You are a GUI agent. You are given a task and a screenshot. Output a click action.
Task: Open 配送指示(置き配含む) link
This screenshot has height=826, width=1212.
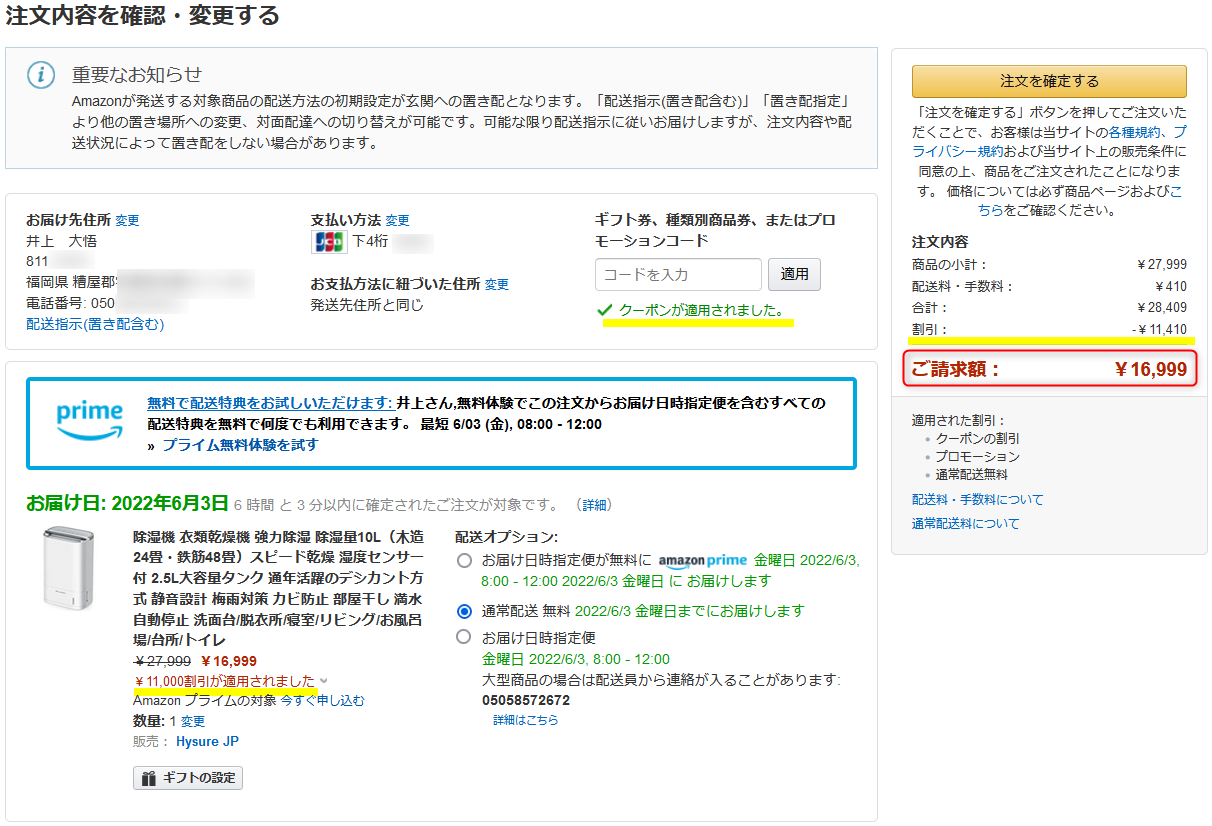pyautogui.click(x=95, y=324)
